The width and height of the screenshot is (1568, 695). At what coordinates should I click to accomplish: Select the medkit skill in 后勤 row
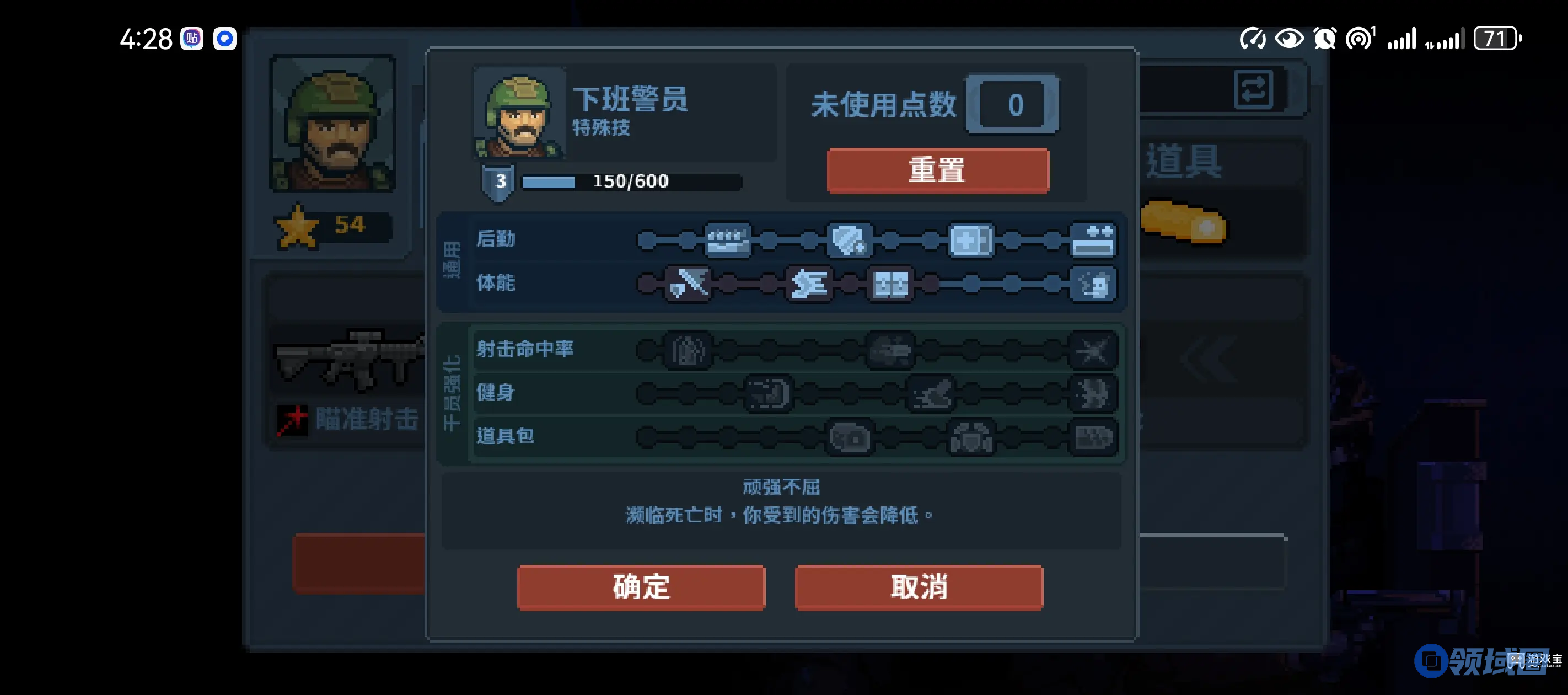[x=971, y=240]
